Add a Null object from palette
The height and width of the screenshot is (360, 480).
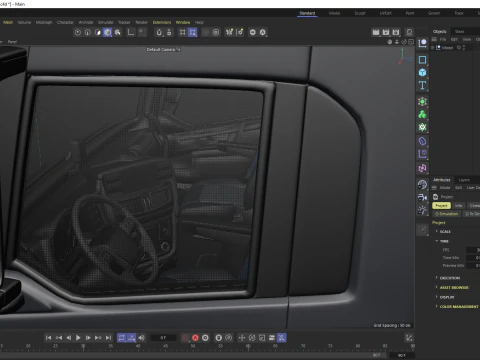[422, 43]
